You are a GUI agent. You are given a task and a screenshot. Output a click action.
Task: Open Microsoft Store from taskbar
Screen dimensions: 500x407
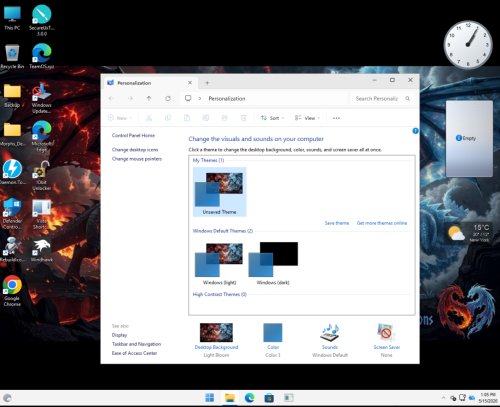pos(269,398)
